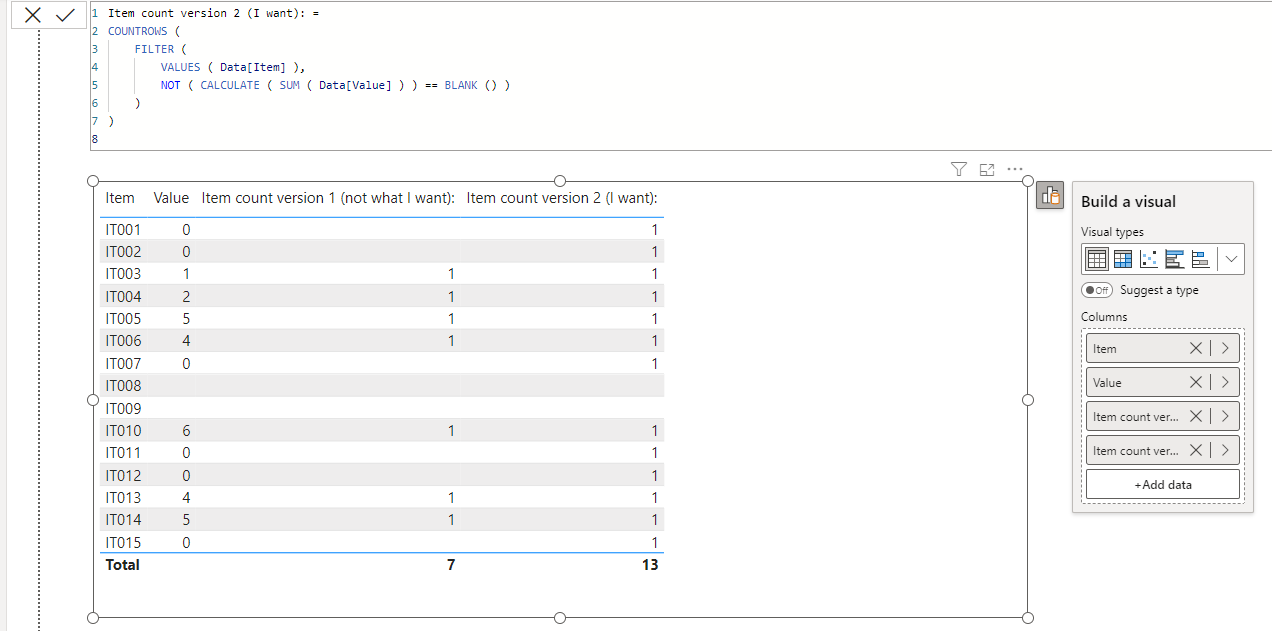Open the visual's more options ellipsis
The width and height of the screenshot is (1272, 631).
(x=1015, y=169)
